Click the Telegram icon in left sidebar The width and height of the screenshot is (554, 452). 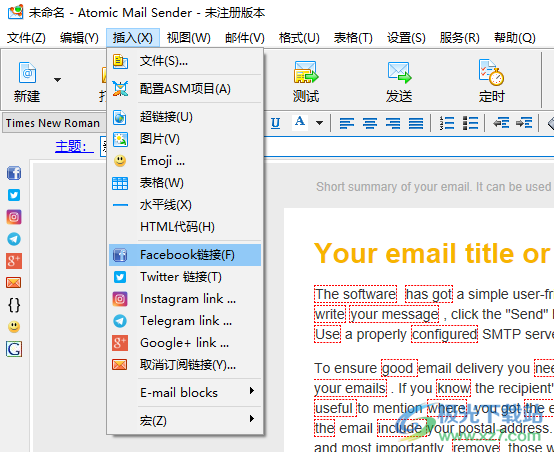[x=14, y=239]
